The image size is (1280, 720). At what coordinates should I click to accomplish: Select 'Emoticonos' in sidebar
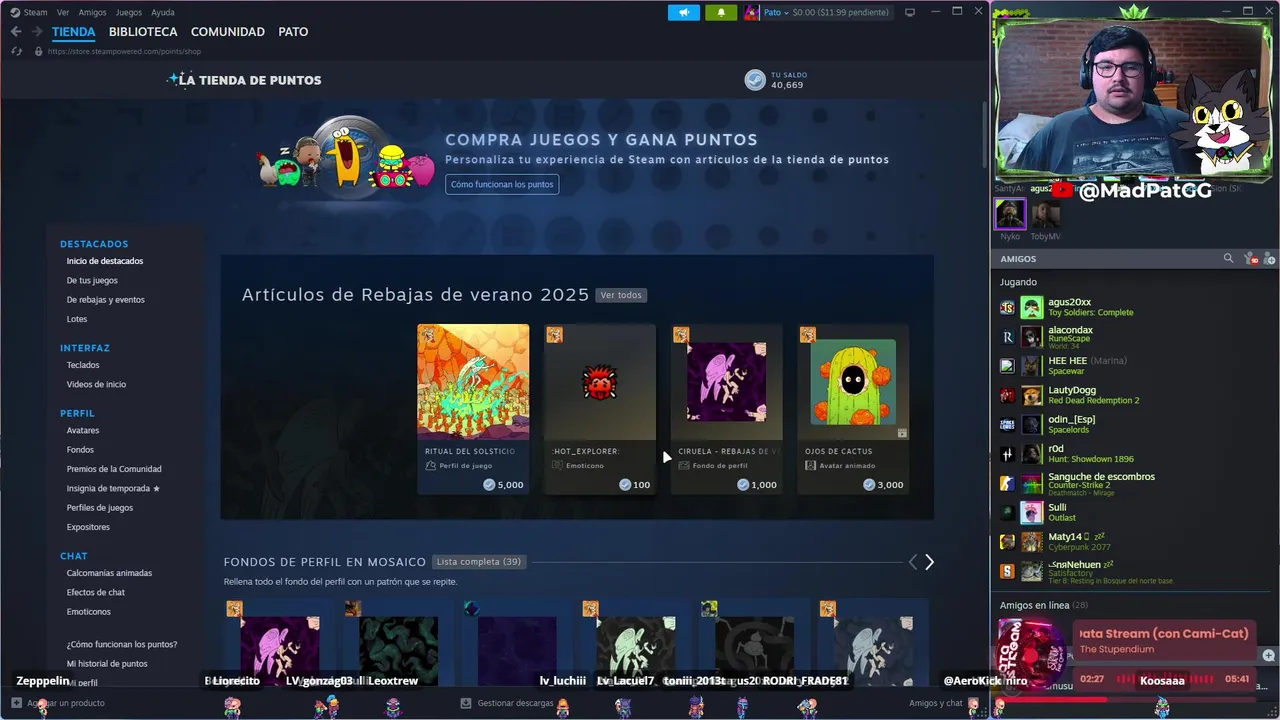point(89,612)
